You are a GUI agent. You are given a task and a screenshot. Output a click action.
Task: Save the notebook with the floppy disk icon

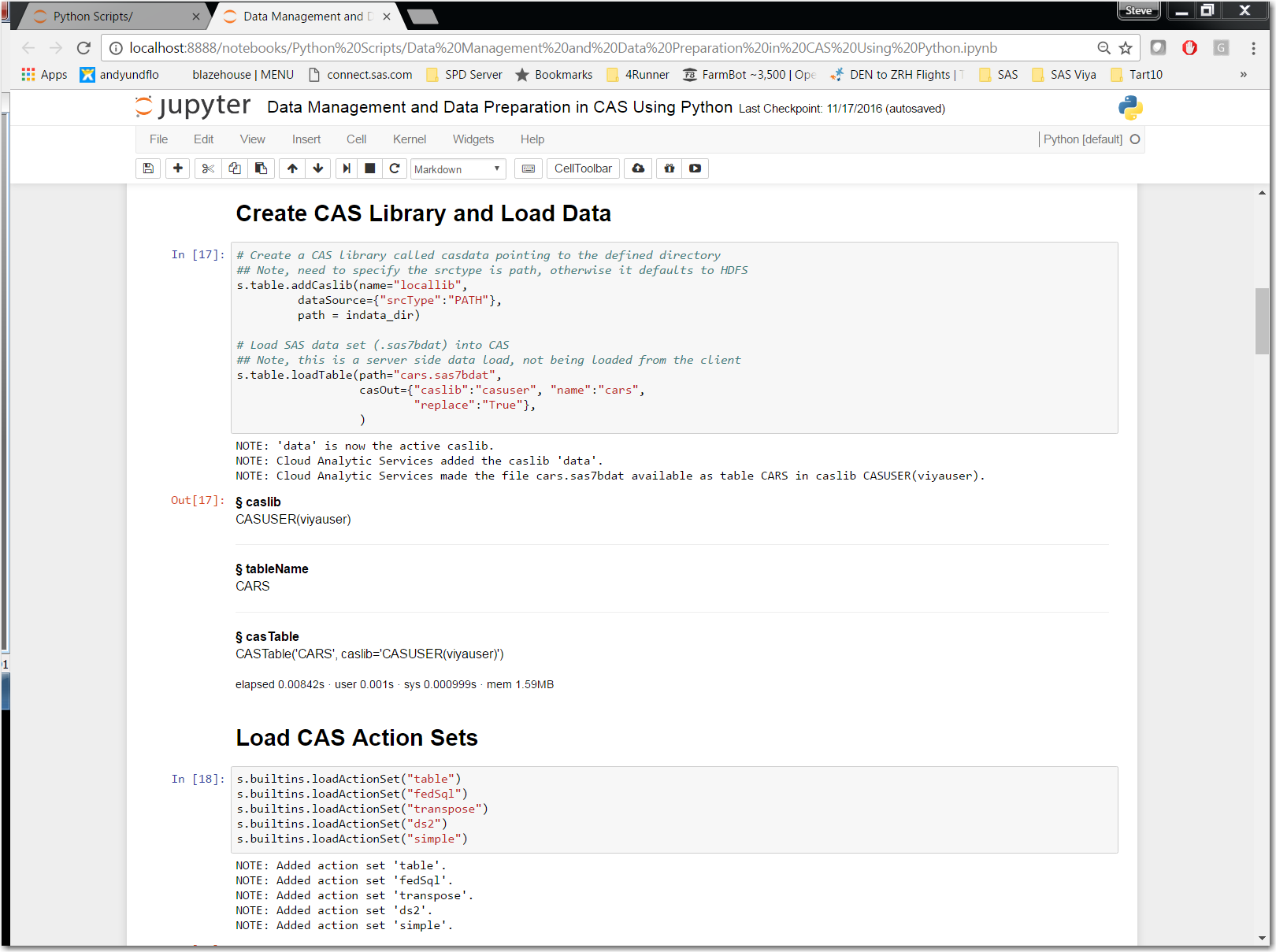[x=148, y=169]
